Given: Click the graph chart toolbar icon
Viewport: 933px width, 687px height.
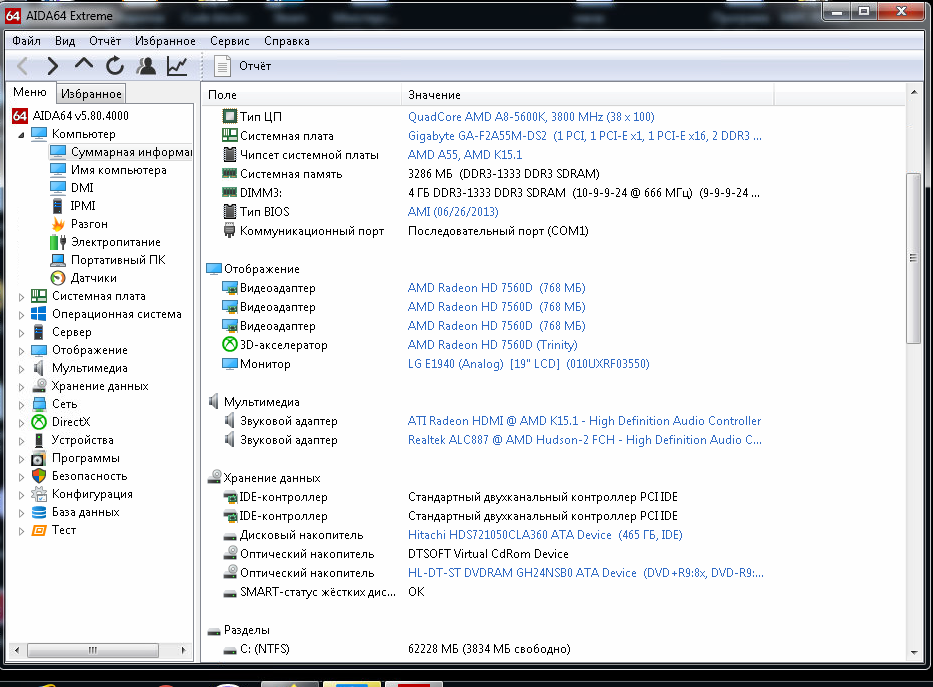Looking at the screenshot, I should [177, 66].
